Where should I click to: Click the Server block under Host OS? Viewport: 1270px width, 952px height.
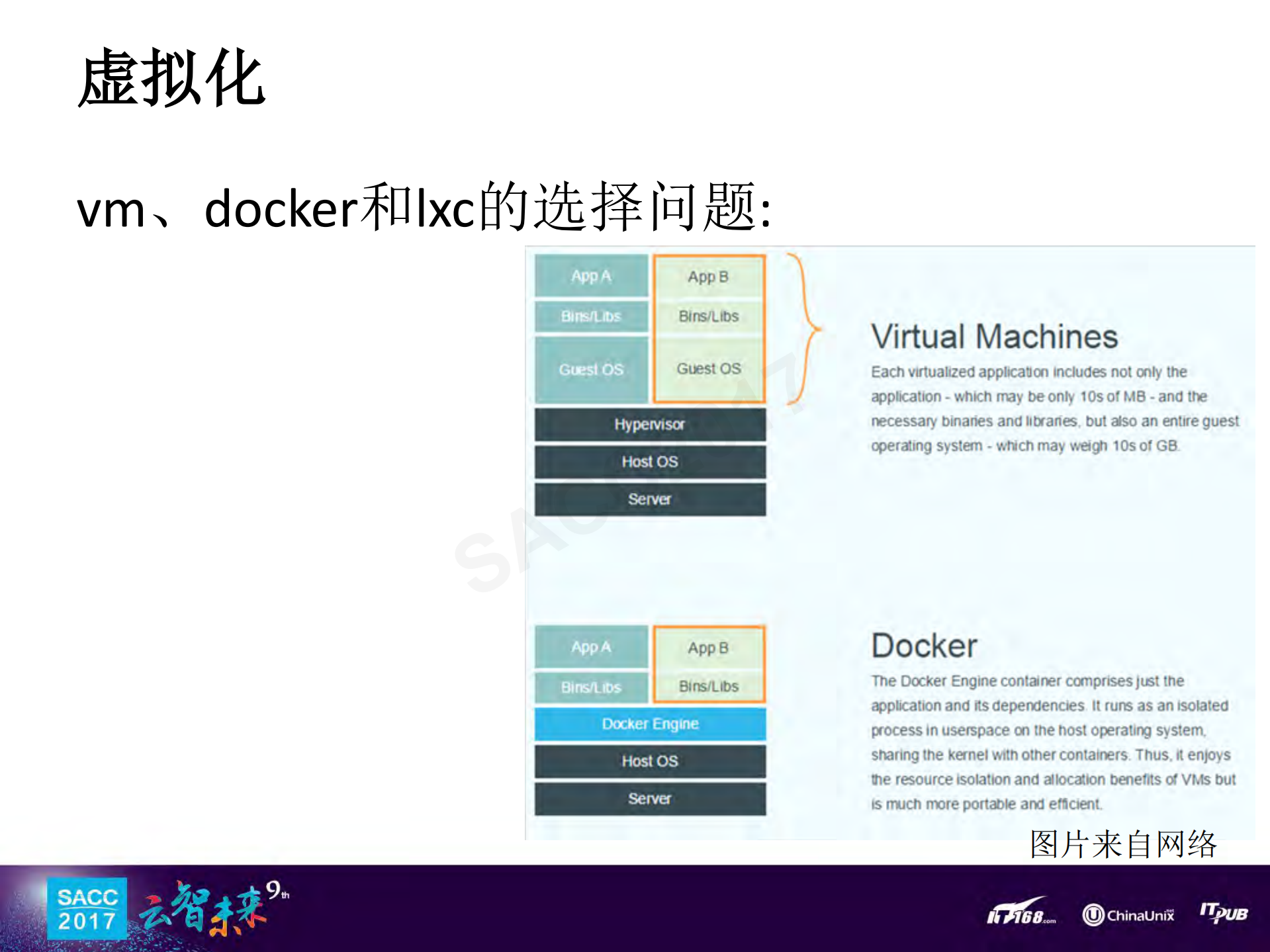point(649,499)
